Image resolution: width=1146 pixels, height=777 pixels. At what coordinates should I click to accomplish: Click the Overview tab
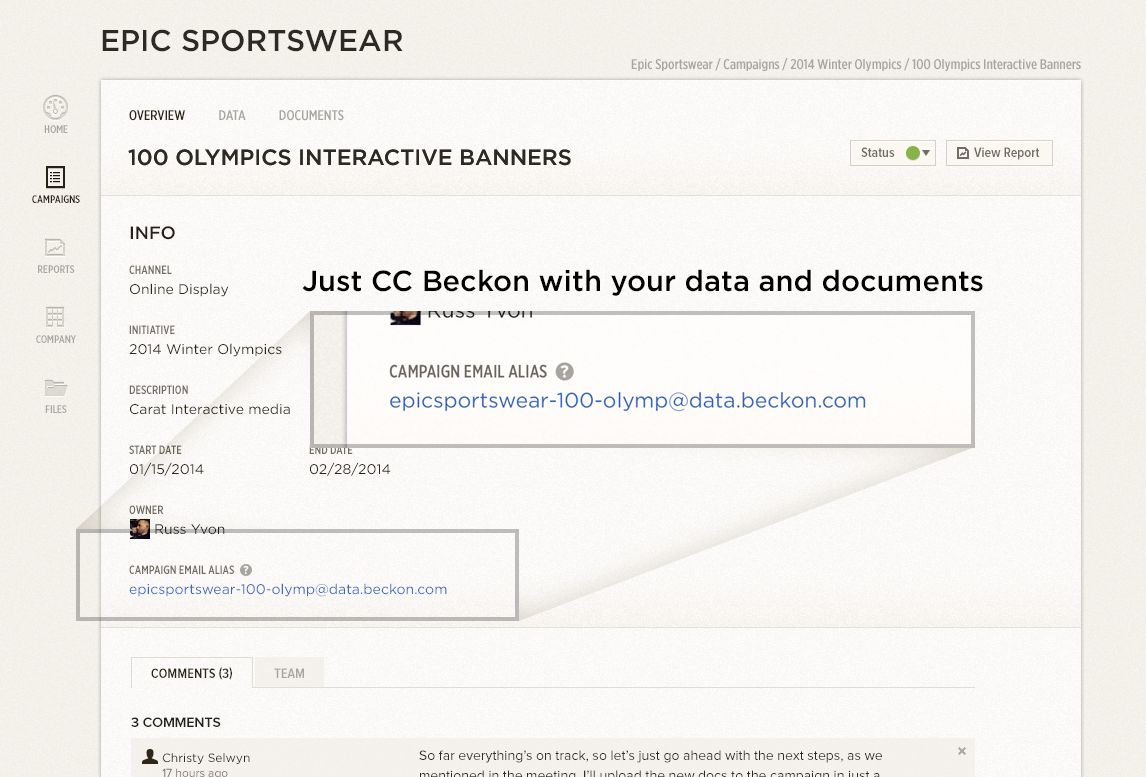[157, 115]
